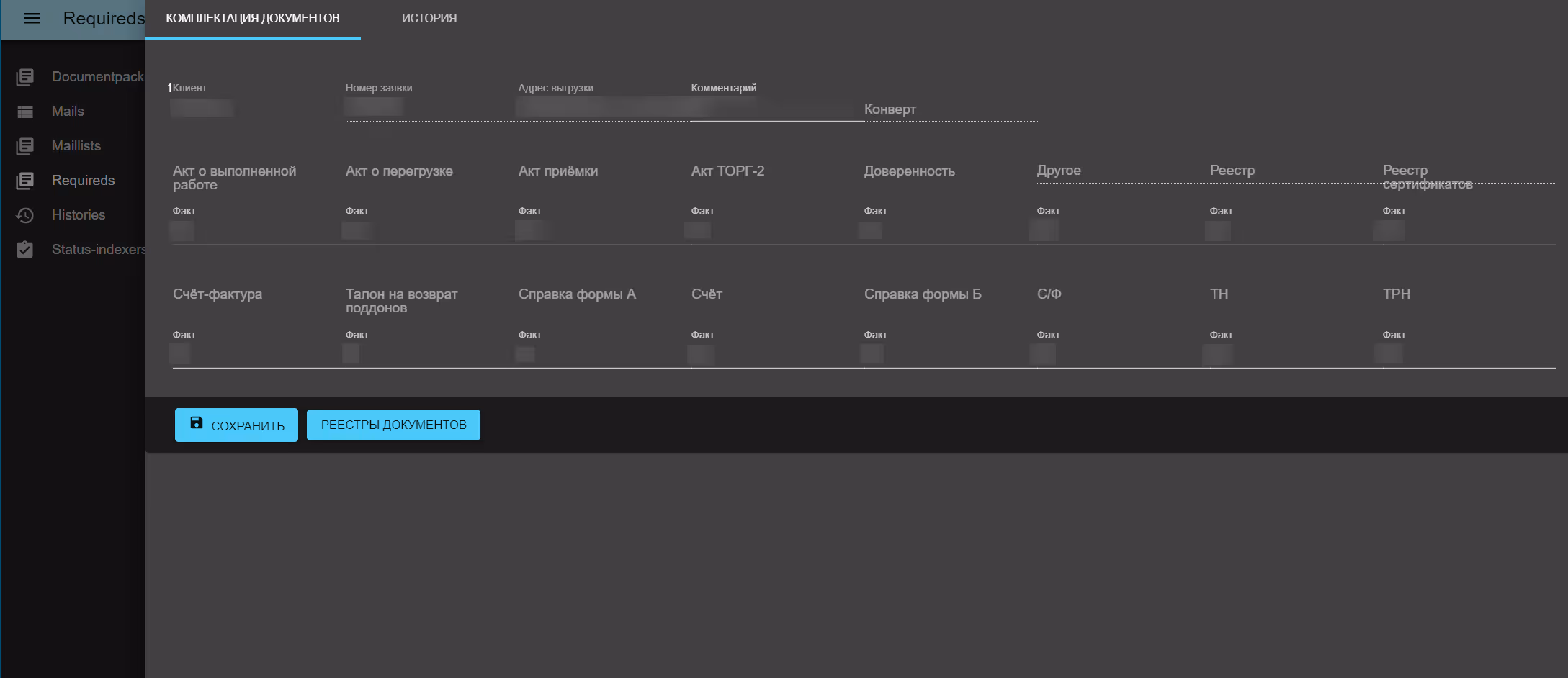The image size is (1568, 678).
Task: Click the Талон на возврат поддонов label
Action: [402, 301]
